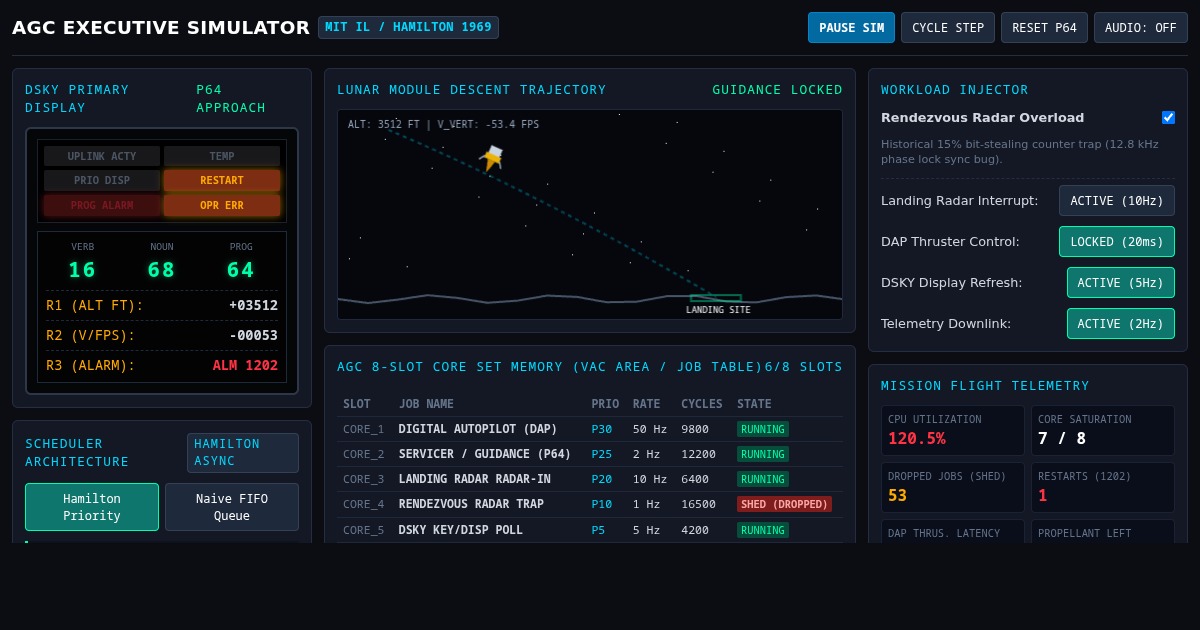Click the CPU UTILIZATION 120.5% card
1200x630 pixels.
coord(953,431)
